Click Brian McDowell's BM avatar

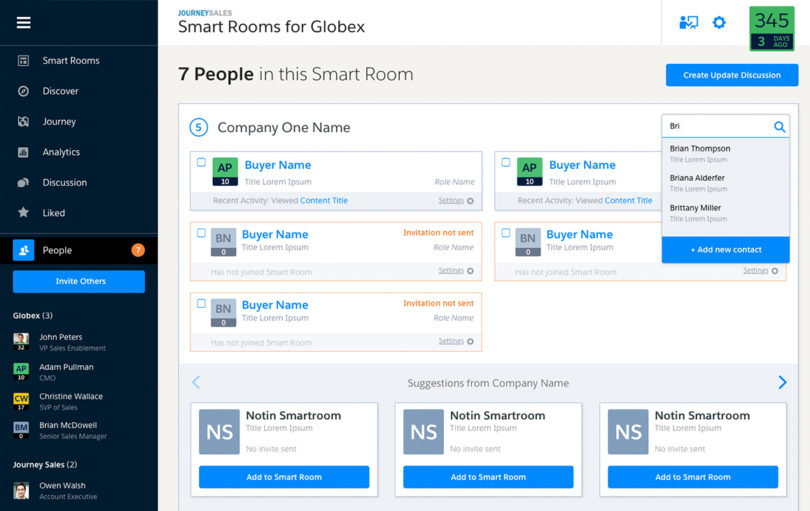[x=21, y=430]
